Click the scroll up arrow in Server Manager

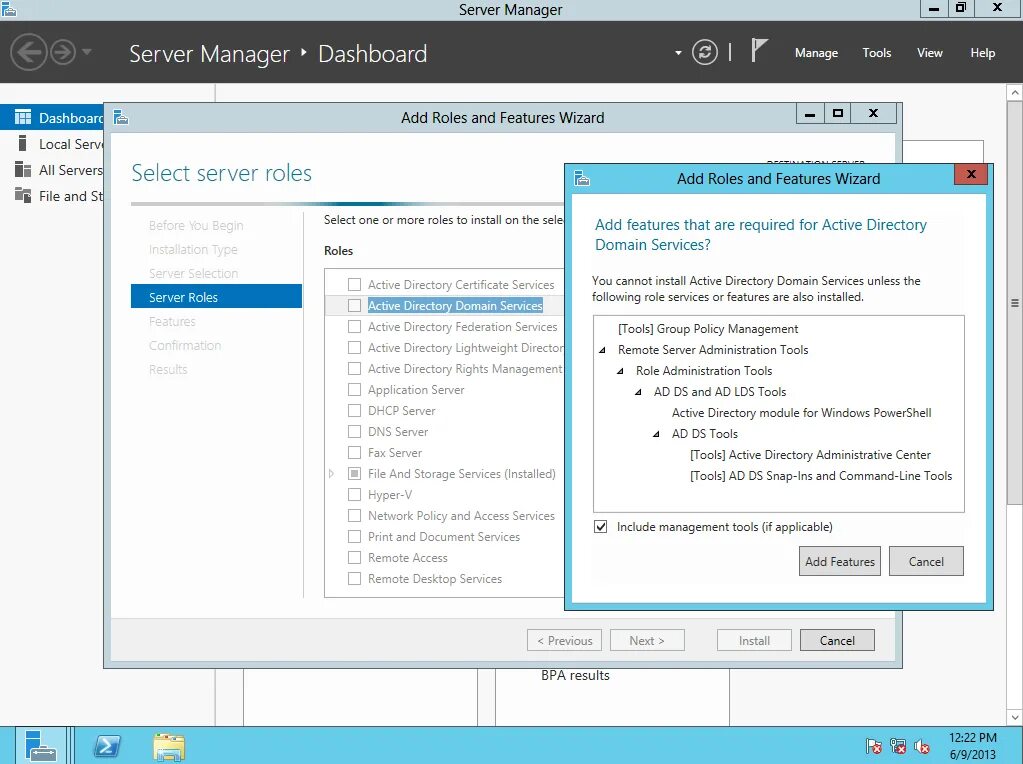(x=1015, y=93)
